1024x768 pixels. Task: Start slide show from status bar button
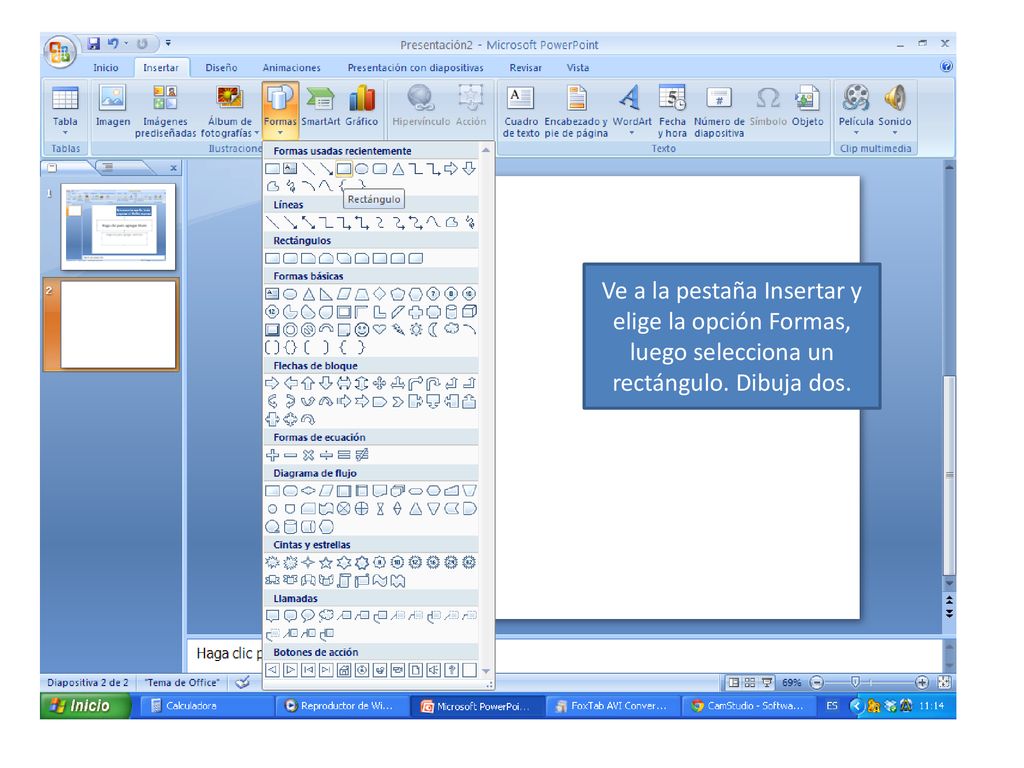point(767,682)
